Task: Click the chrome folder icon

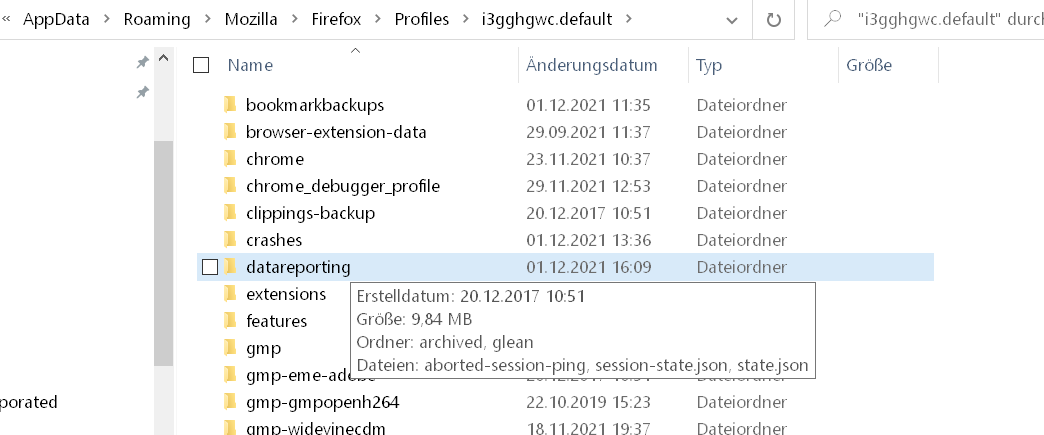Action: coord(230,159)
